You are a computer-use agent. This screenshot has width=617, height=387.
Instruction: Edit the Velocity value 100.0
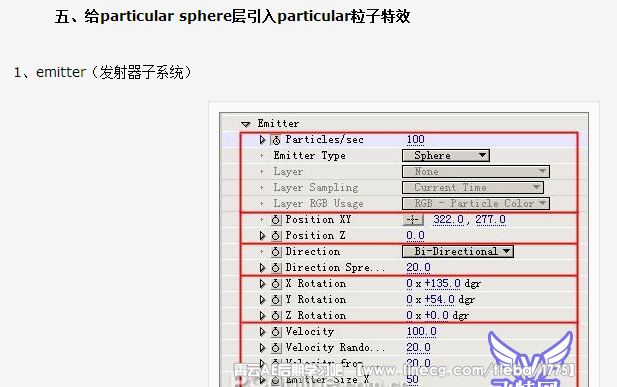coord(421,331)
